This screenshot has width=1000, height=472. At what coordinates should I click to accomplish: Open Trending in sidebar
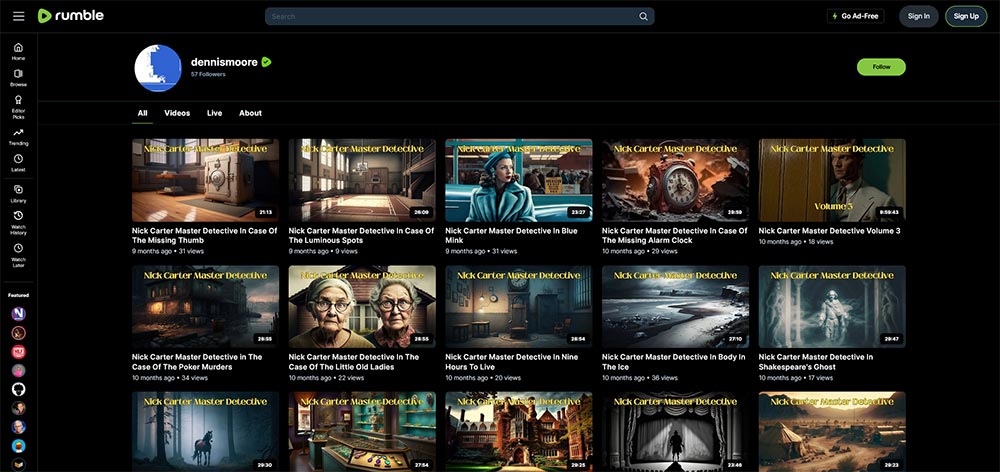18,136
